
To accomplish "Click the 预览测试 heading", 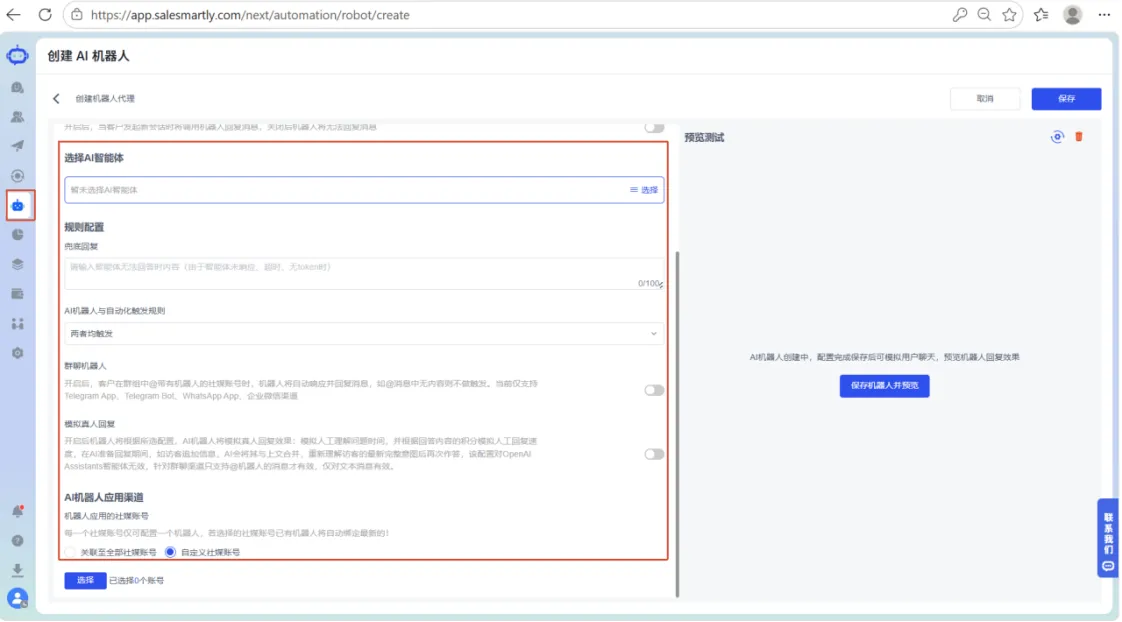I will pos(704,137).
